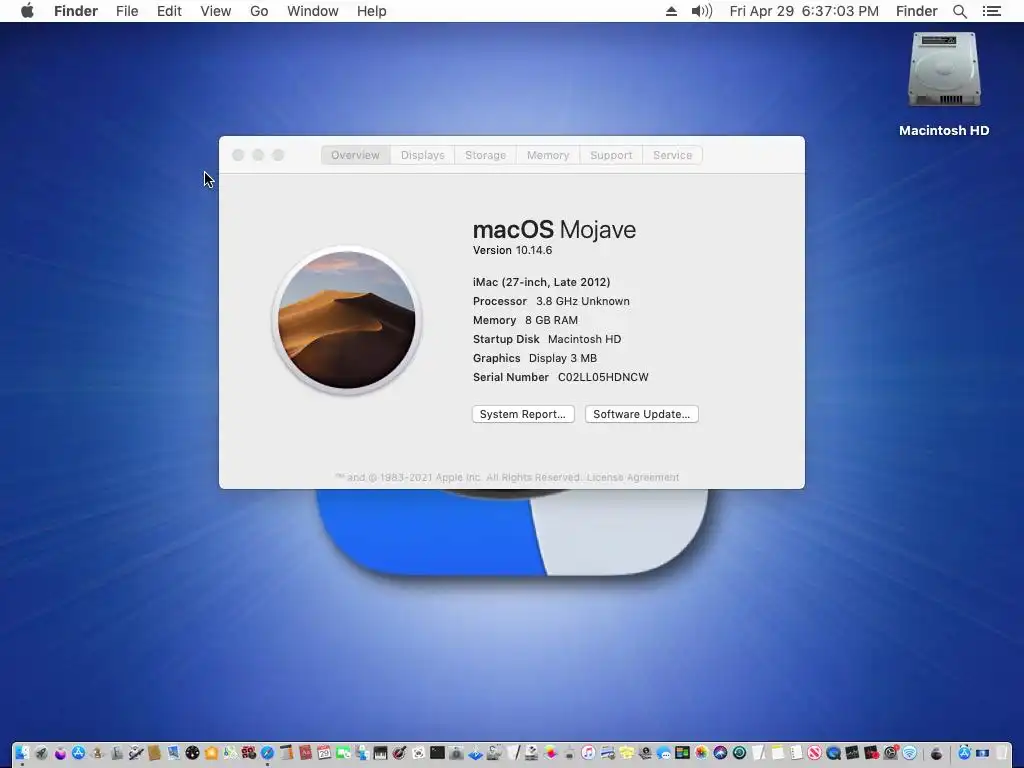Image resolution: width=1024 pixels, height=768 pixels.
Task: Open the Trash in the Dock
Action: (1000, 753)
